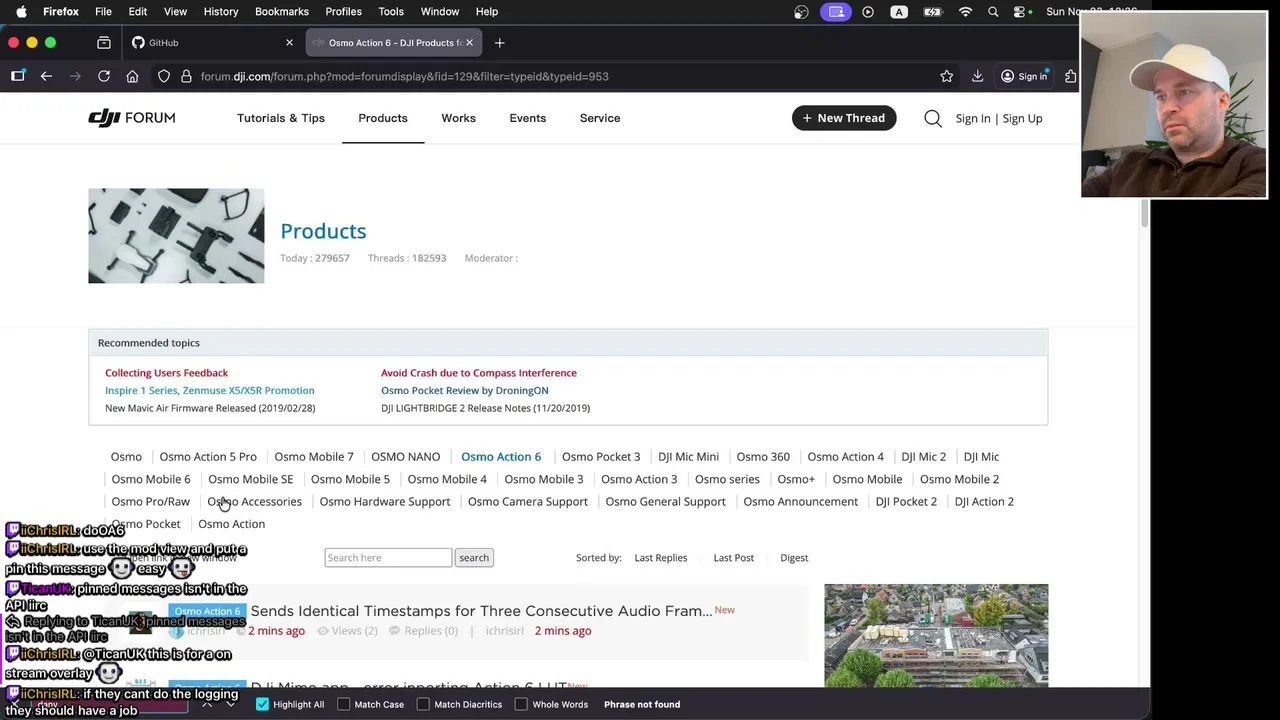Click the page vertical scrollbar
This screenshot has width=1280, height=720.
click(x=1145, y=212)
